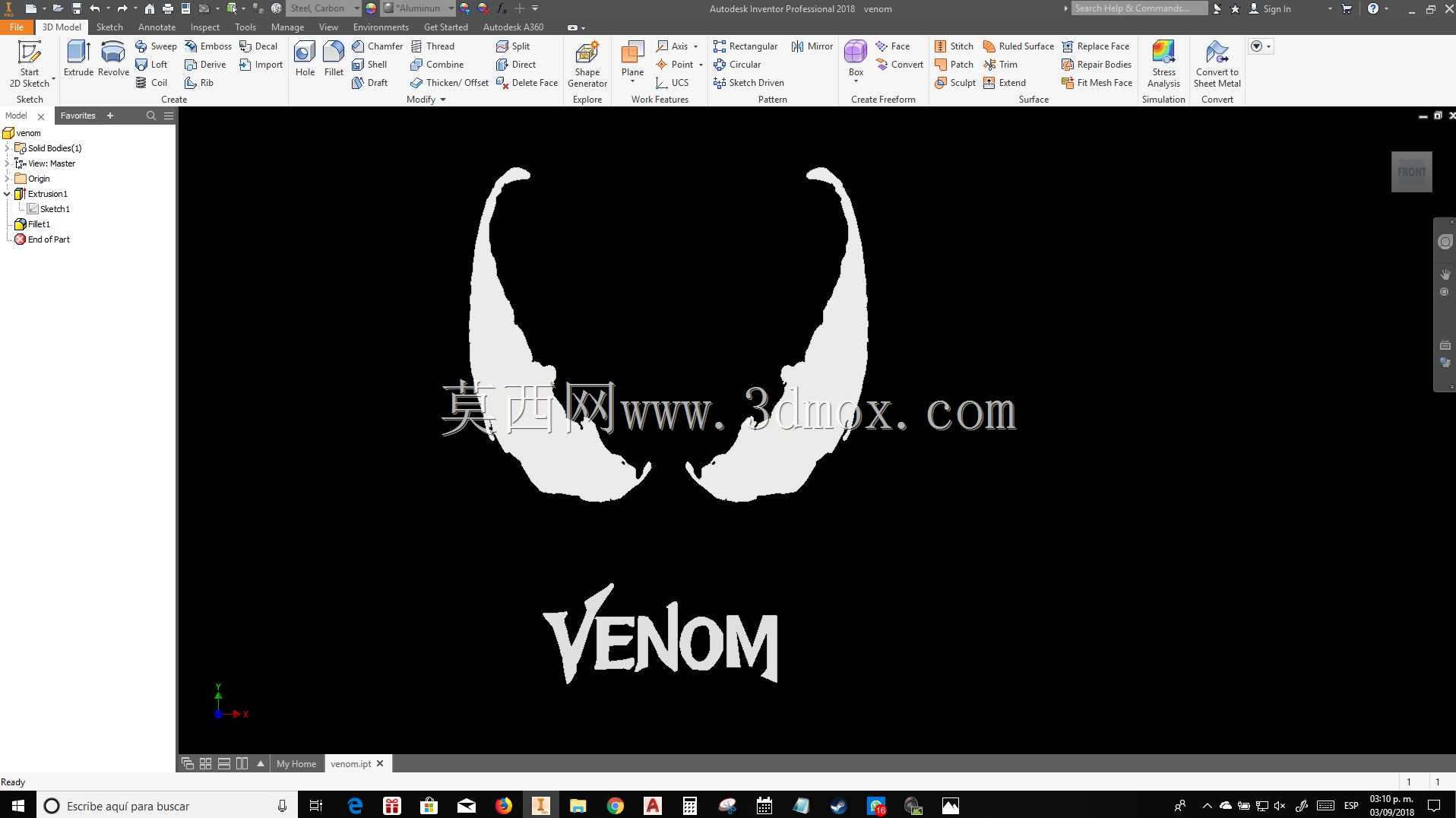Image resolution: width=1456 pixels, height=818 pixels.
Task: Collapse the Extrusion1 node
Action: coord(8,194)
